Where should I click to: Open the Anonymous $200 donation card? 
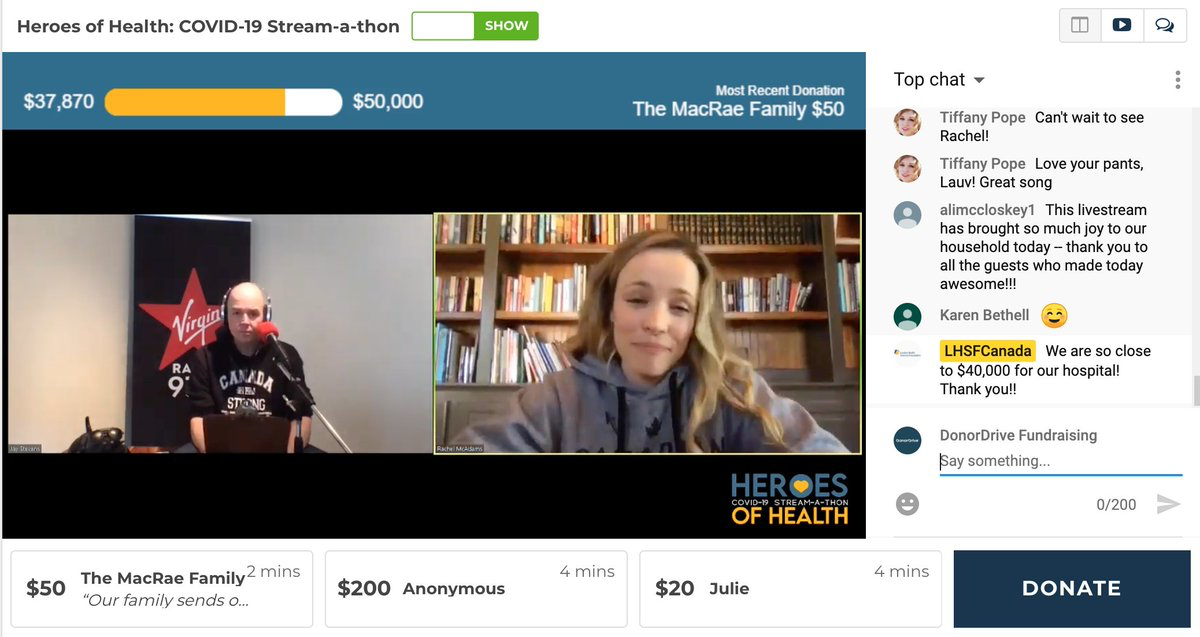[476, 589]
